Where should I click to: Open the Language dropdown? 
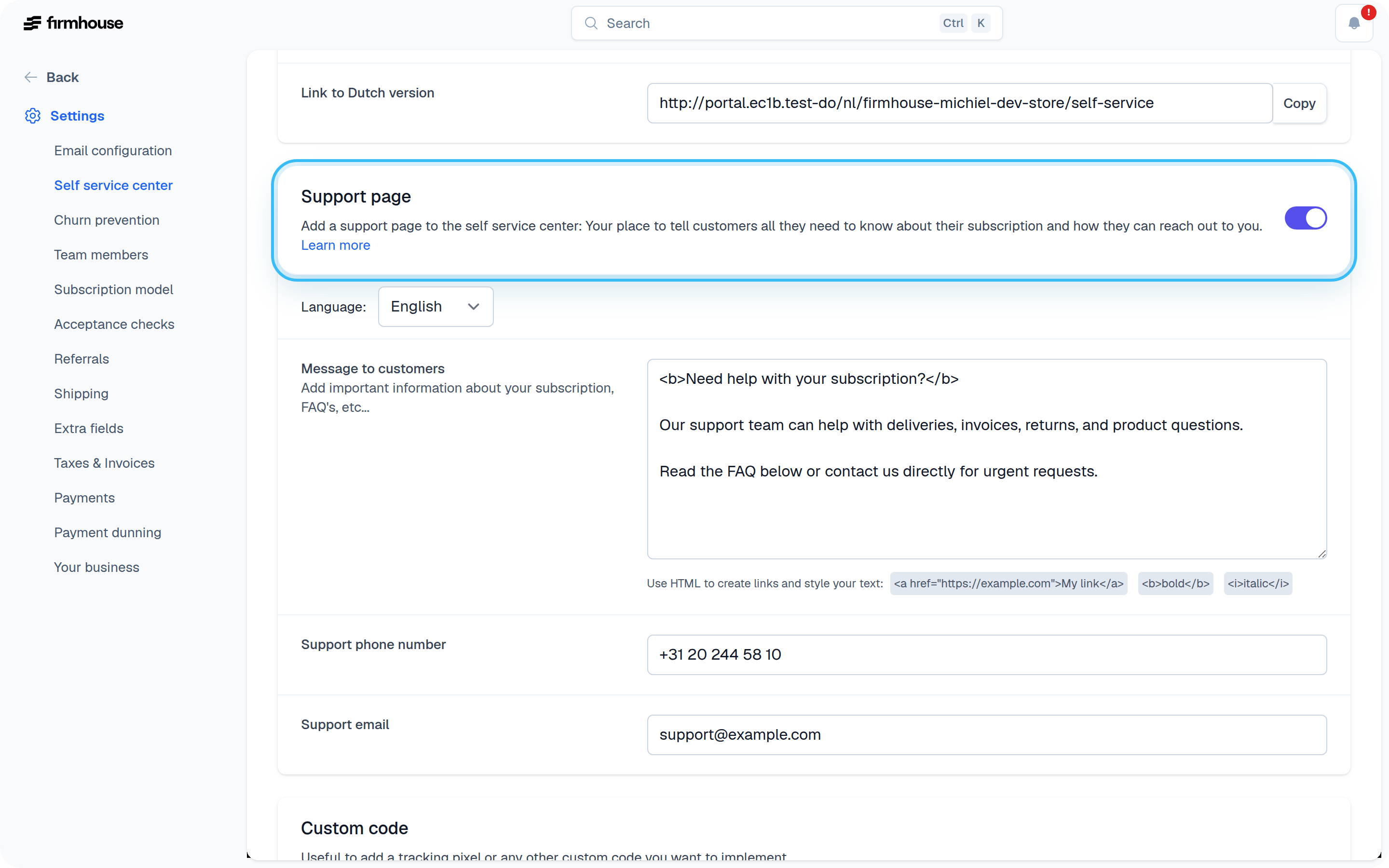point(436,307)
